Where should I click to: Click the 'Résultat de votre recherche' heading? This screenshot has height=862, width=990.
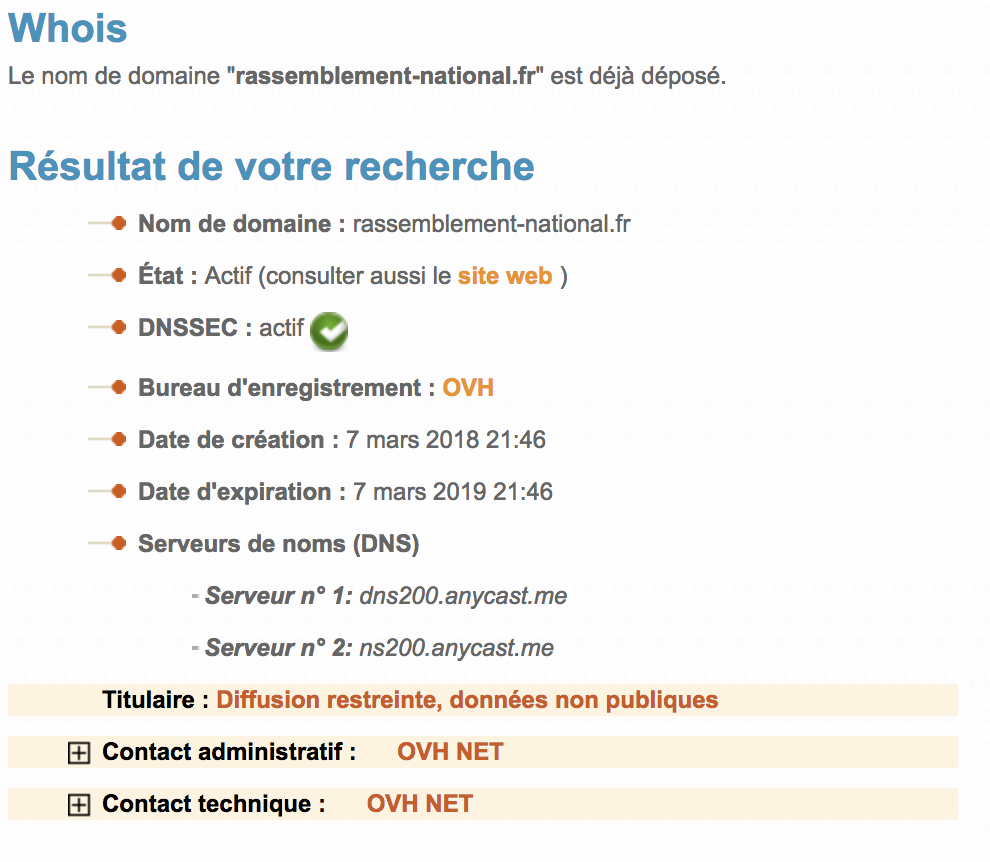(271, 166)
